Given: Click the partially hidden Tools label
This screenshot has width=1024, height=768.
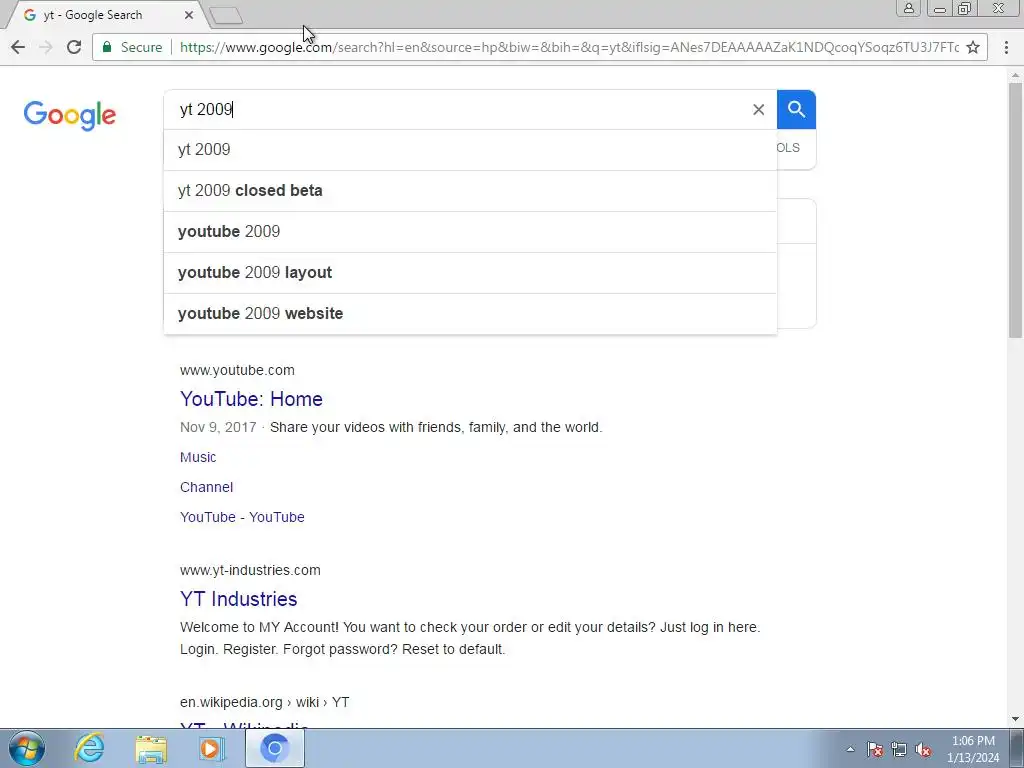Looking at the screenshot, I should click(x=788, y=148).
